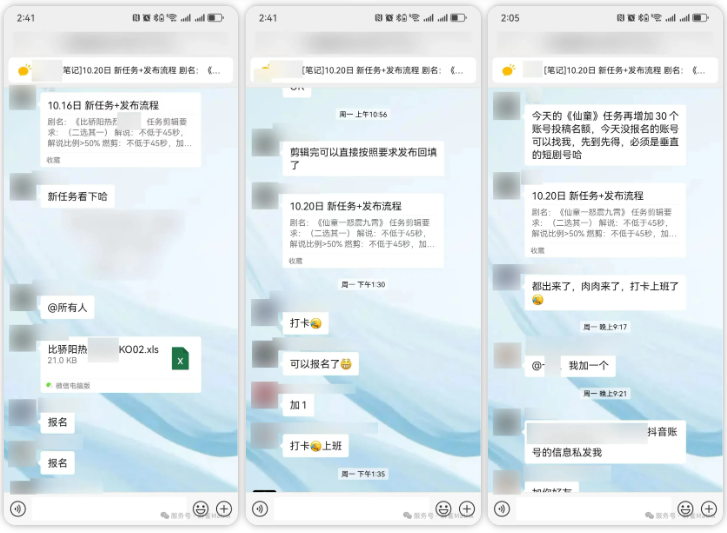727x533 pixels.
Task: Tap avatar beside 新任务看下哈 message
Action: 23,188
